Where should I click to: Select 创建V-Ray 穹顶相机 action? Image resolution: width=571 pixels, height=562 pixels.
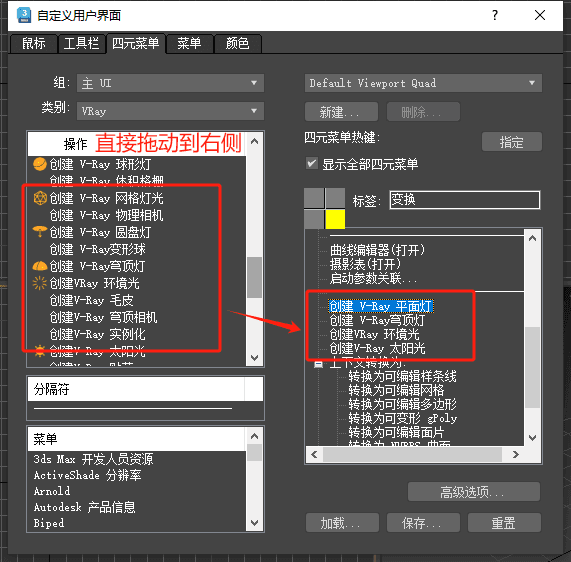[103, 317]
